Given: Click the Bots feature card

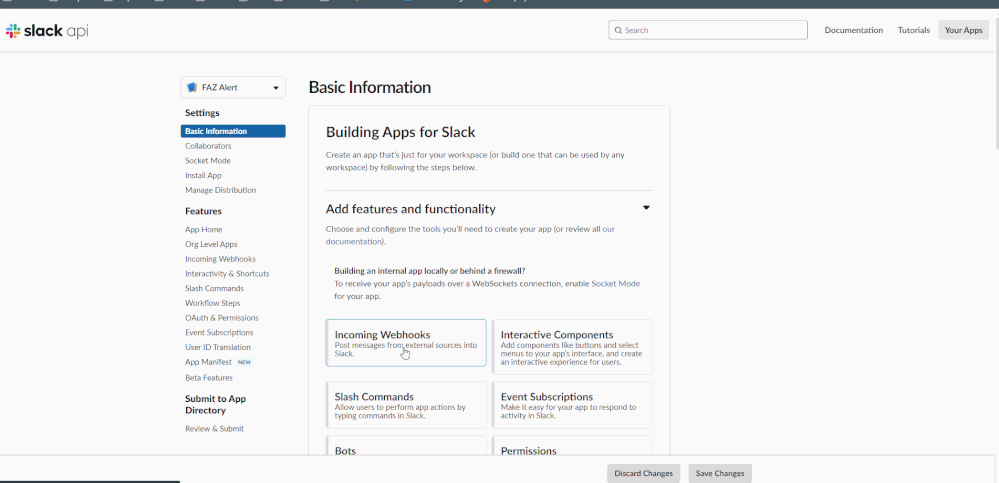Looking at the screenshot, I should tap(406, 446).
